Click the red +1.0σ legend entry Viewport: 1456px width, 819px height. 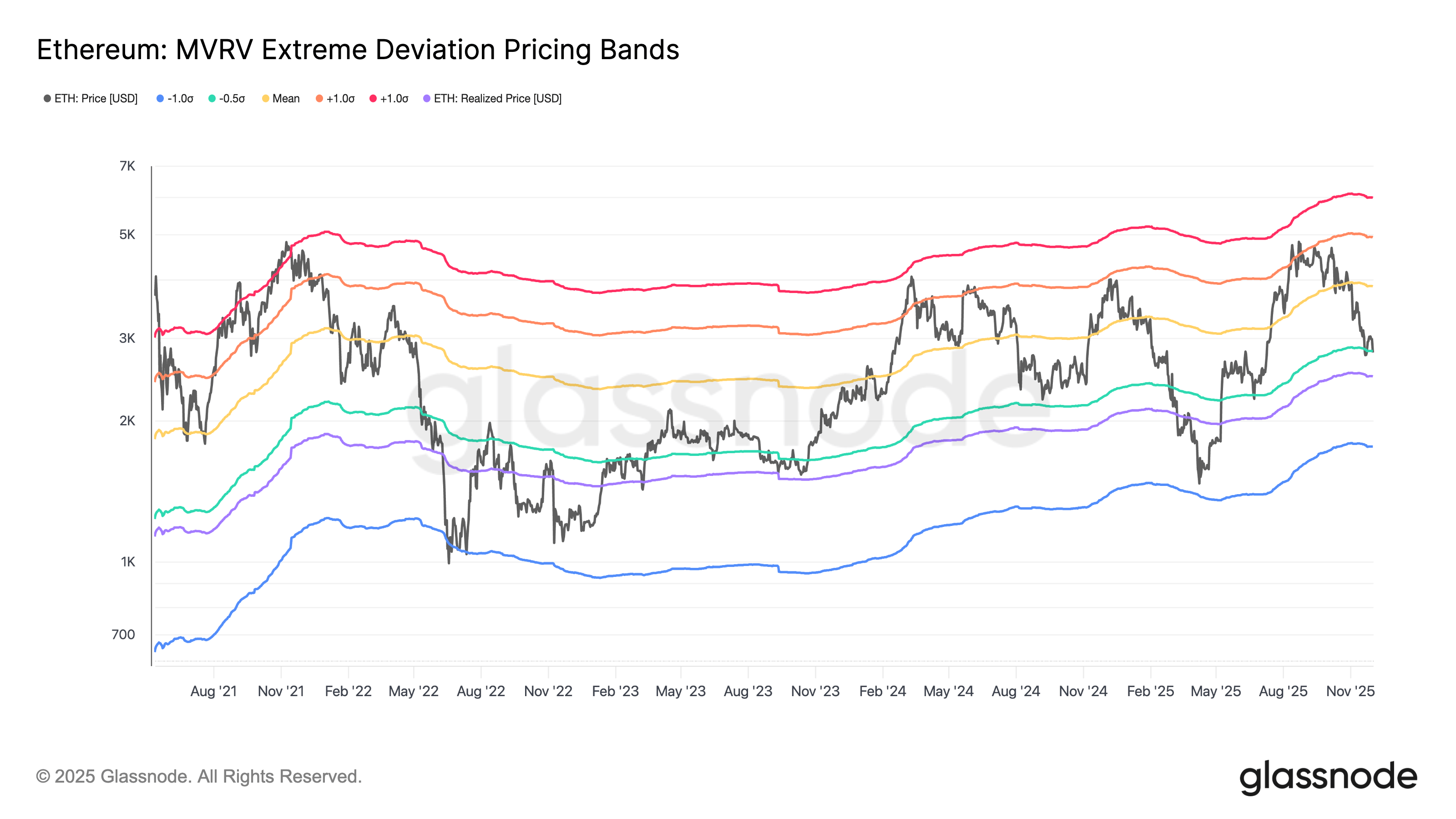[x=389, y=98]
